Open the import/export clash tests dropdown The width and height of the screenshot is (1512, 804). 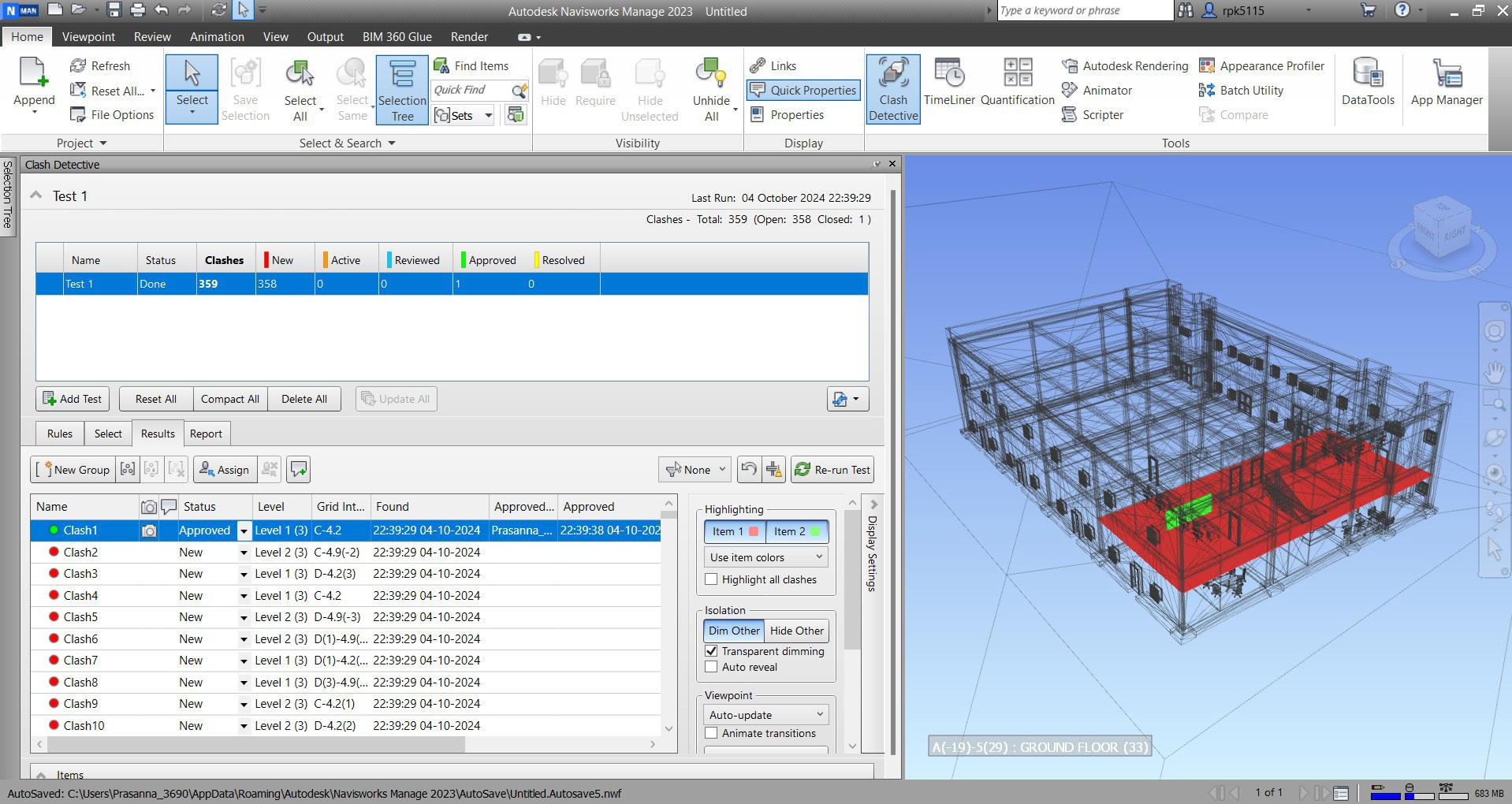(x=847, y=399)
